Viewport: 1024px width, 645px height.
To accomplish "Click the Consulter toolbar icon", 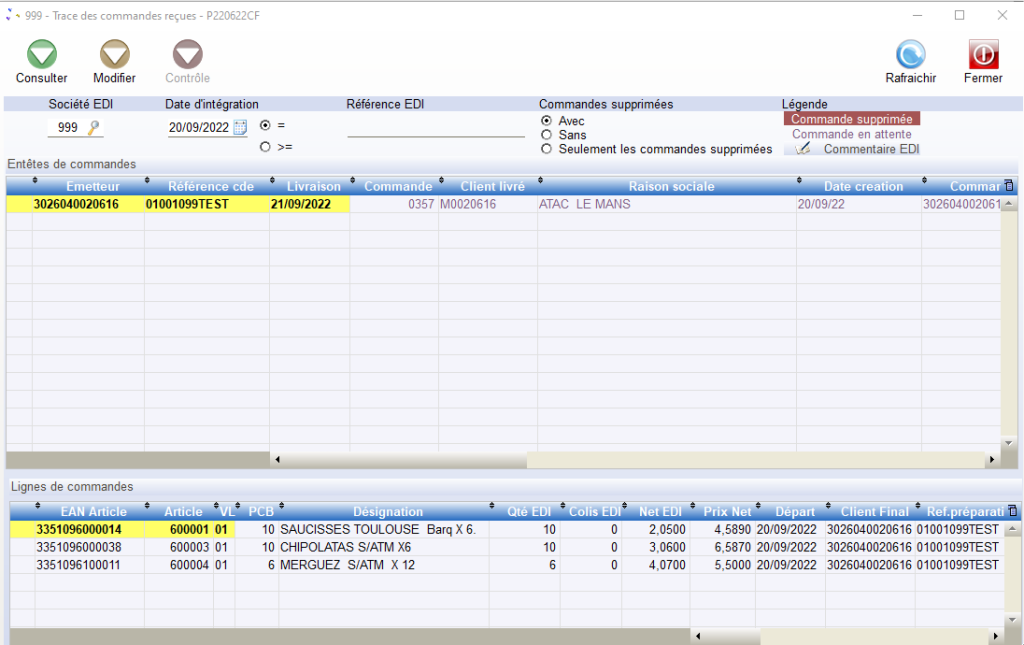I will pos(41,55).
